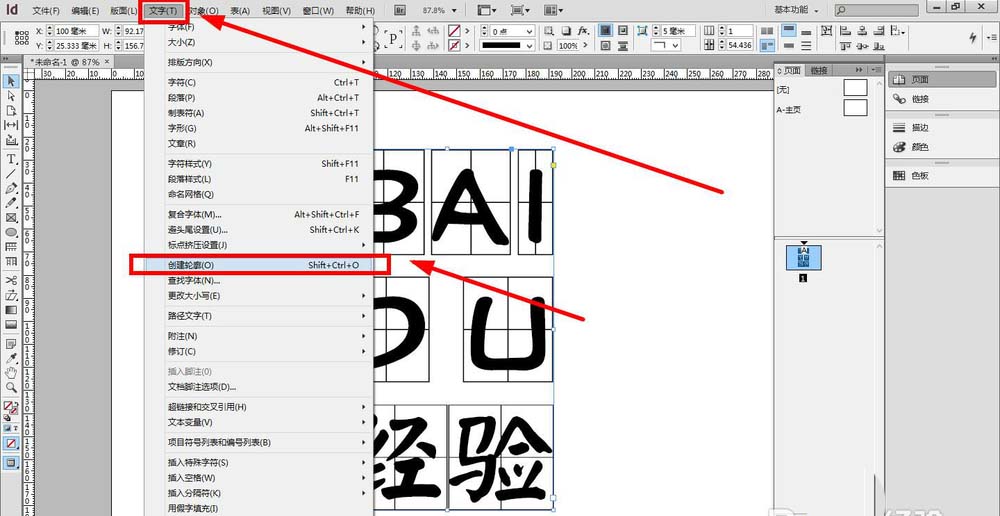
Task: Open the 版面(L) menu
Action: (x=124, y=11)
